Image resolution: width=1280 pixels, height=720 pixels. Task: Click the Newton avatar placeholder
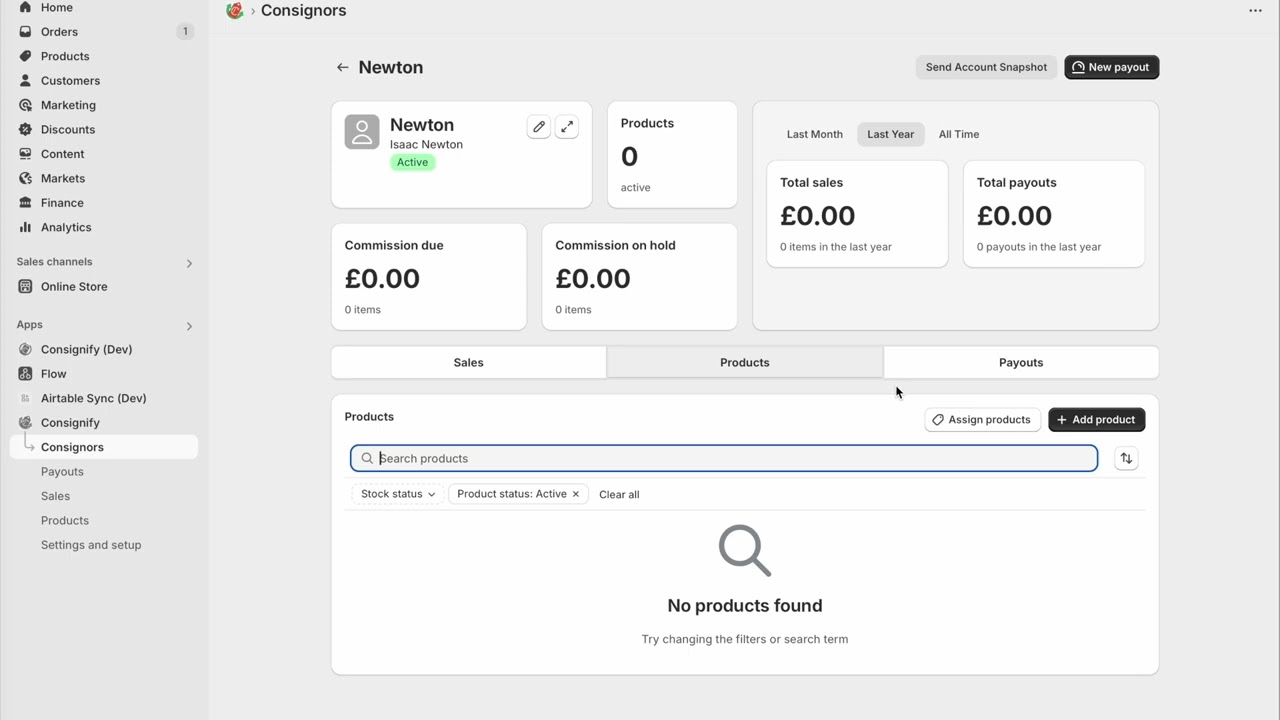click(362, 132)
